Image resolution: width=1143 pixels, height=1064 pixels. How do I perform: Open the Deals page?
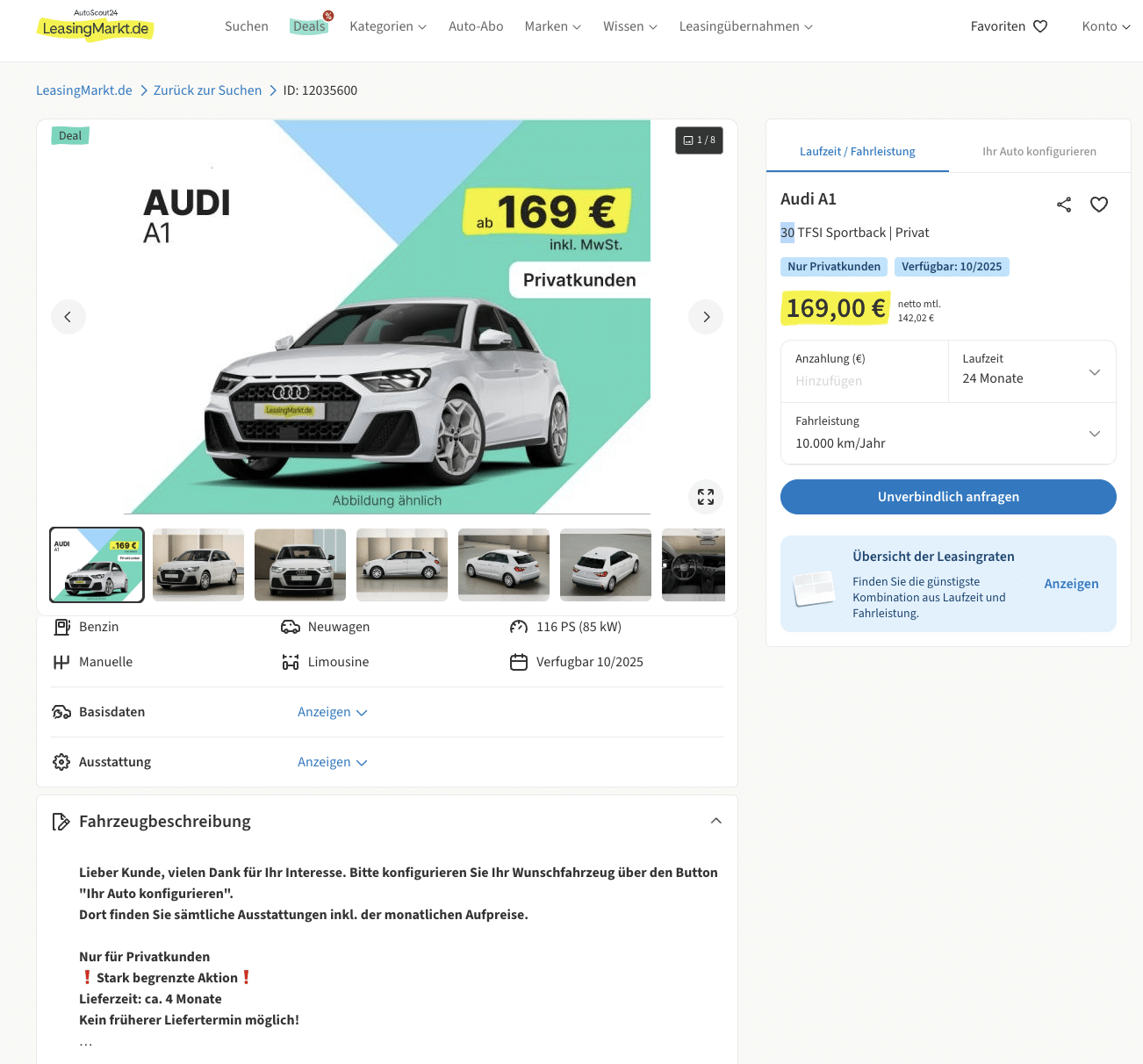coord(309,26)
